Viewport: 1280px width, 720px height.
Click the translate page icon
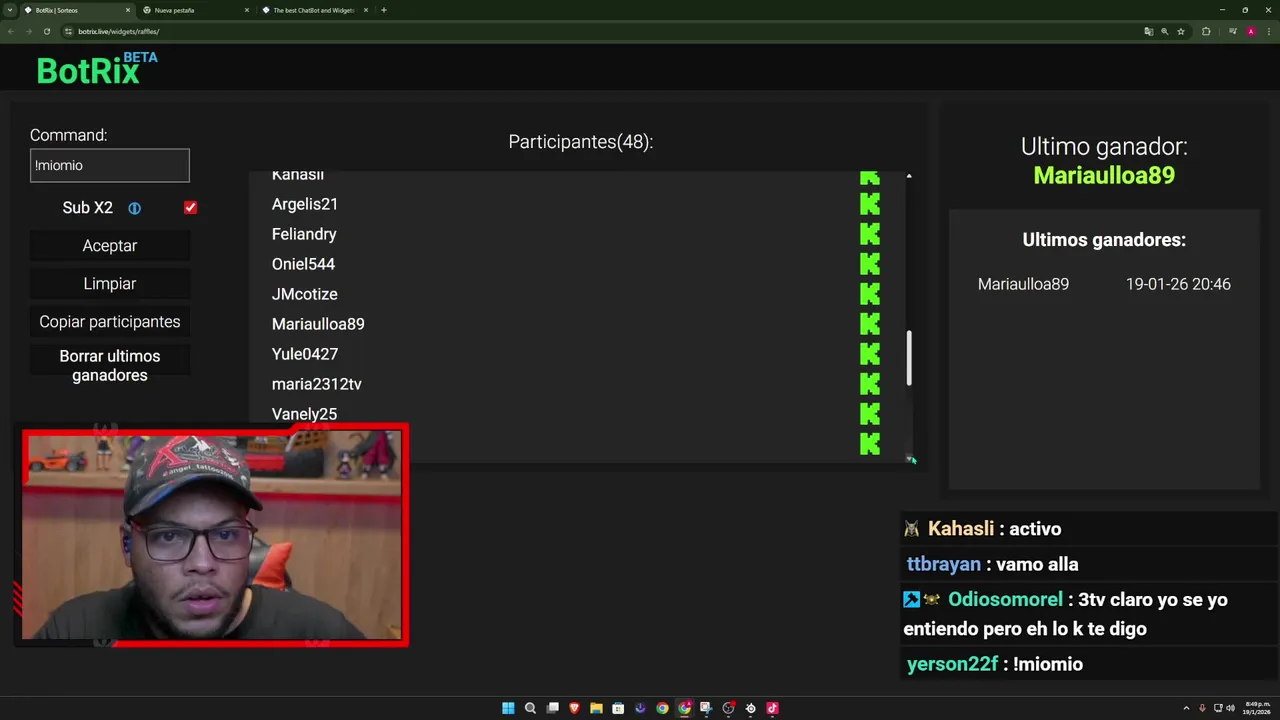pyautogui.click(x=1149, y=31)
